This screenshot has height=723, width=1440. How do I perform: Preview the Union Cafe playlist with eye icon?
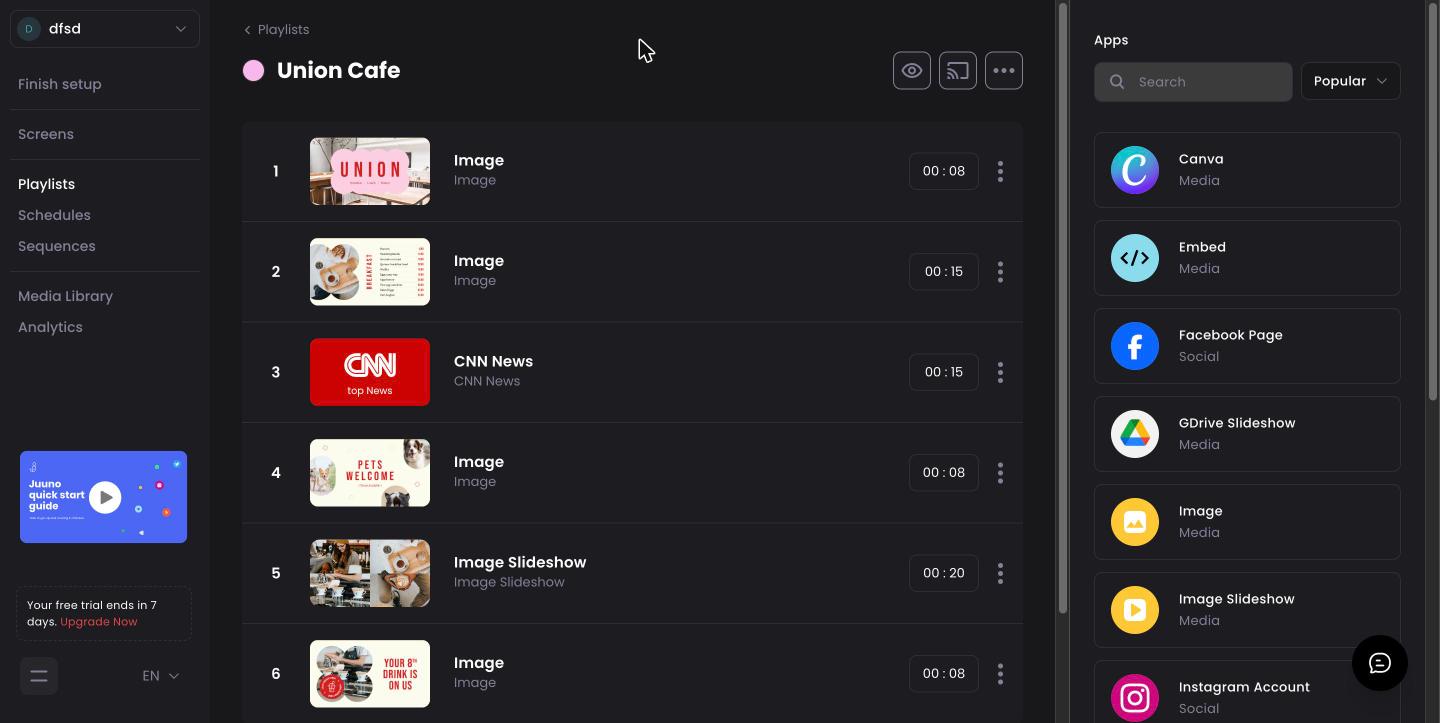(x=912, y=71)
